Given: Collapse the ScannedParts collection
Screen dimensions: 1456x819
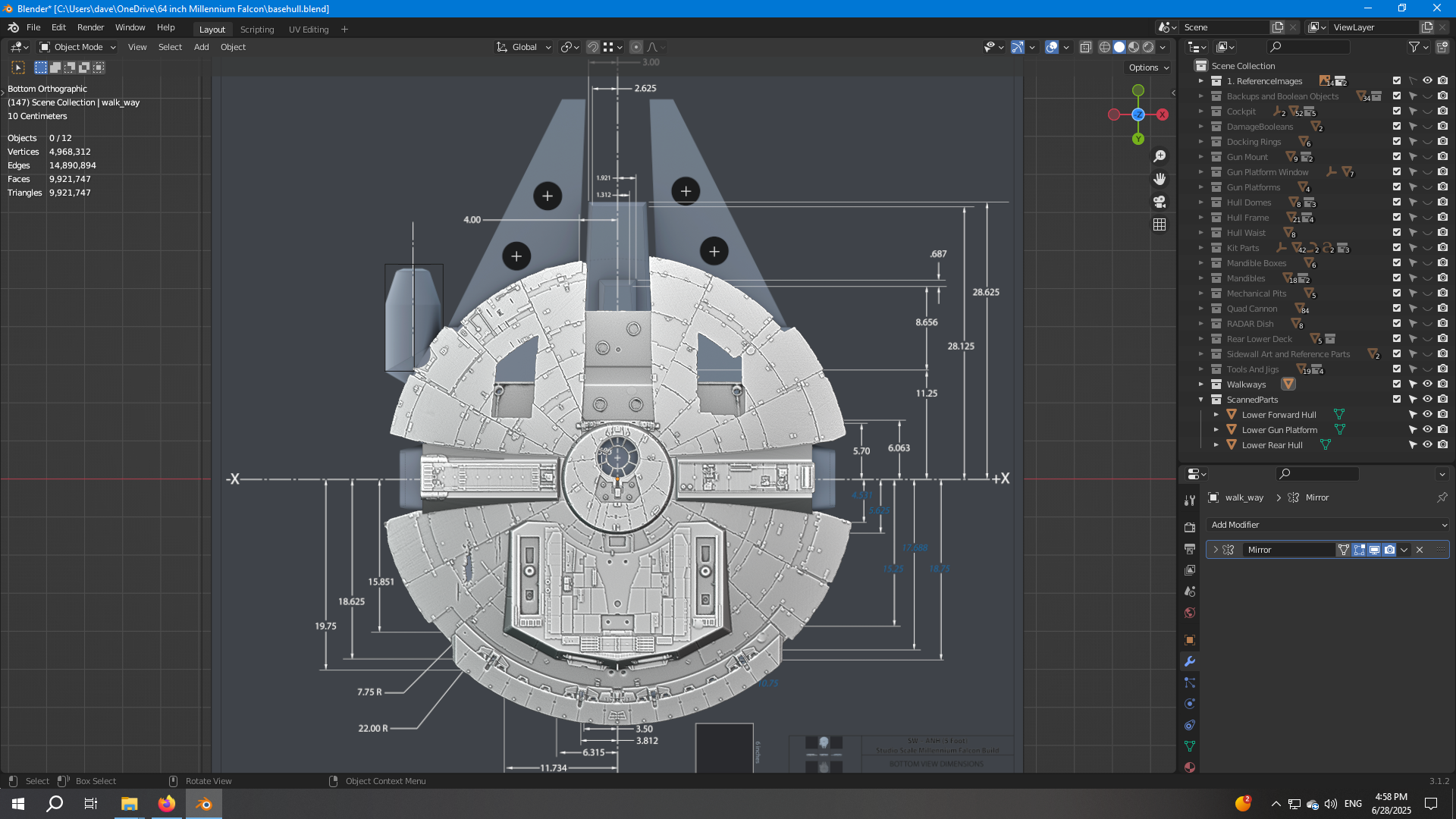Looking at the screenshot, I should tap(1201, 400).
